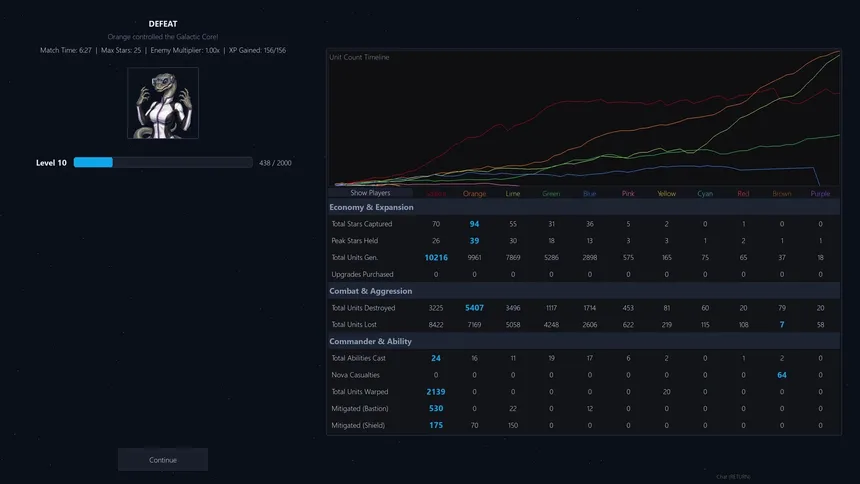The width and height of the screenshot is (860, 484).
Task: Click the Level 10 XP progress bar
Action: (x=163, y=162)
